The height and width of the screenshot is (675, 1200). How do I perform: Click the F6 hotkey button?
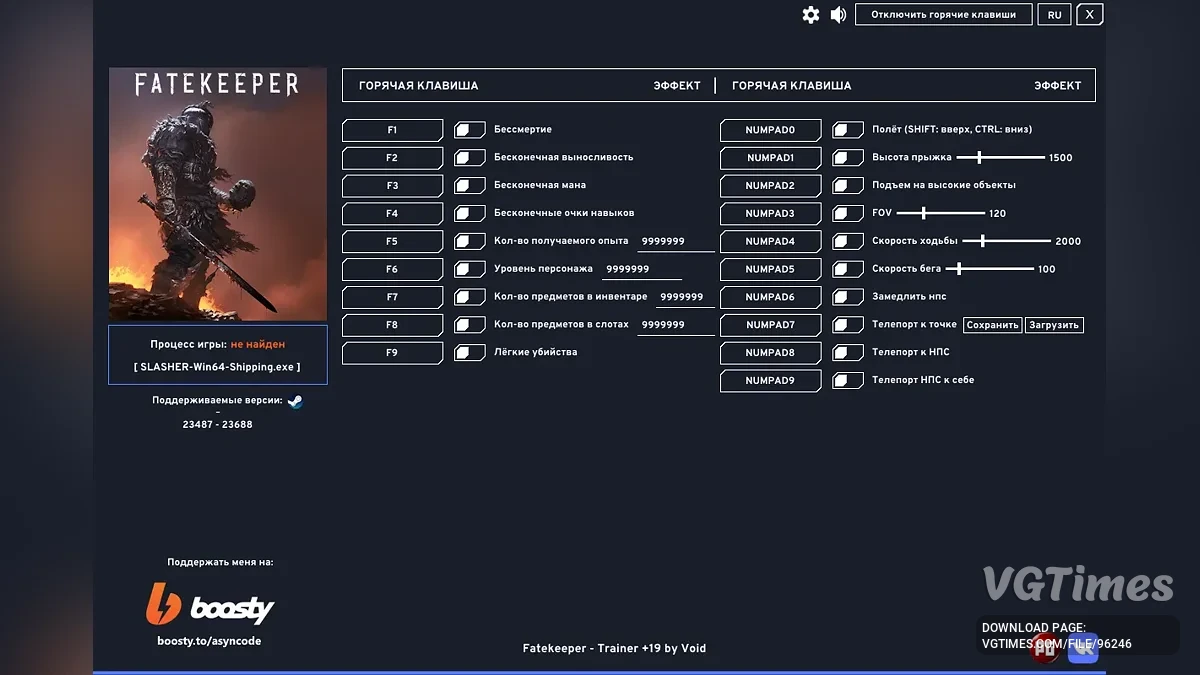tap(393, 270)
